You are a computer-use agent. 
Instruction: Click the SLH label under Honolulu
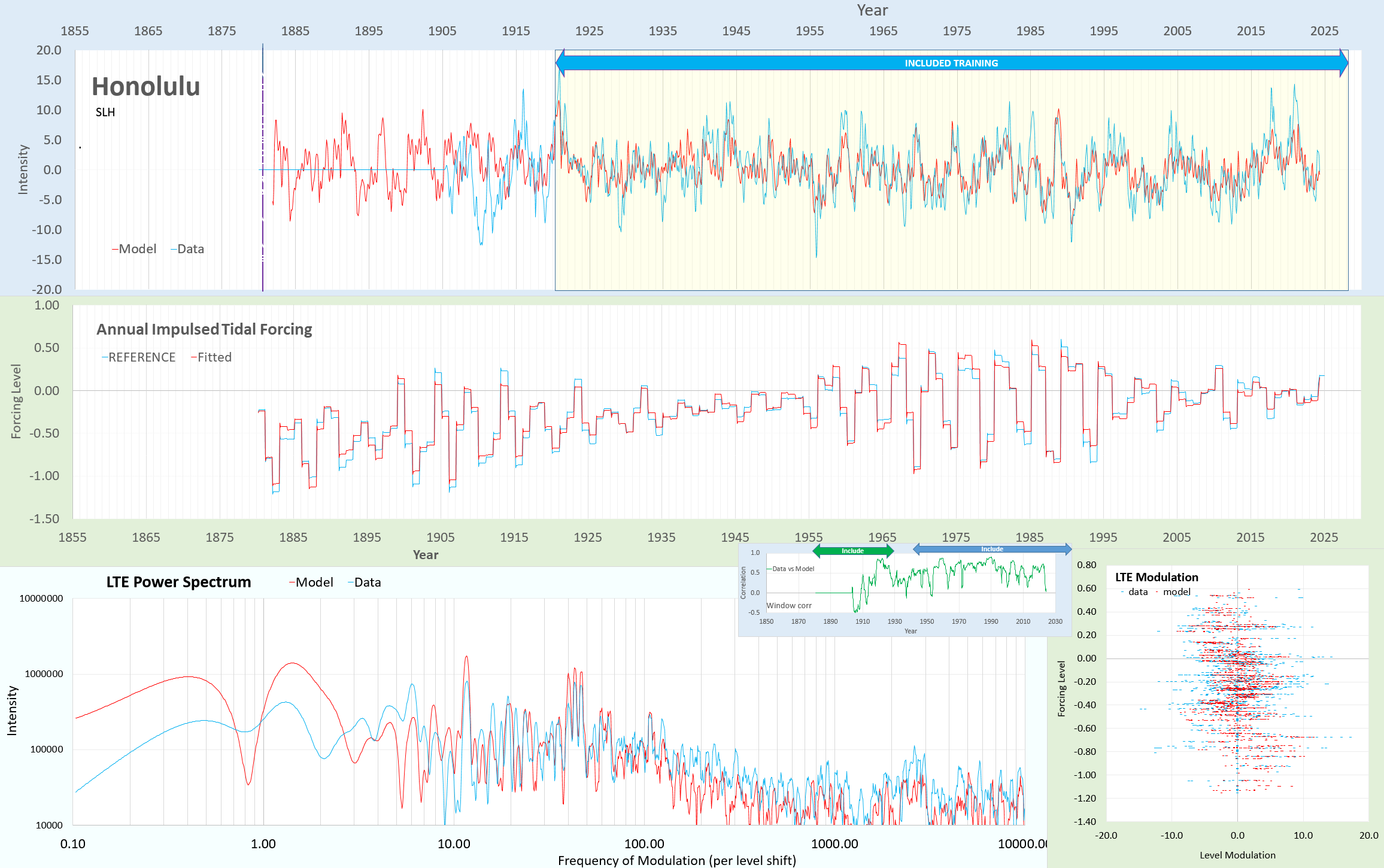tap(105, 113)
